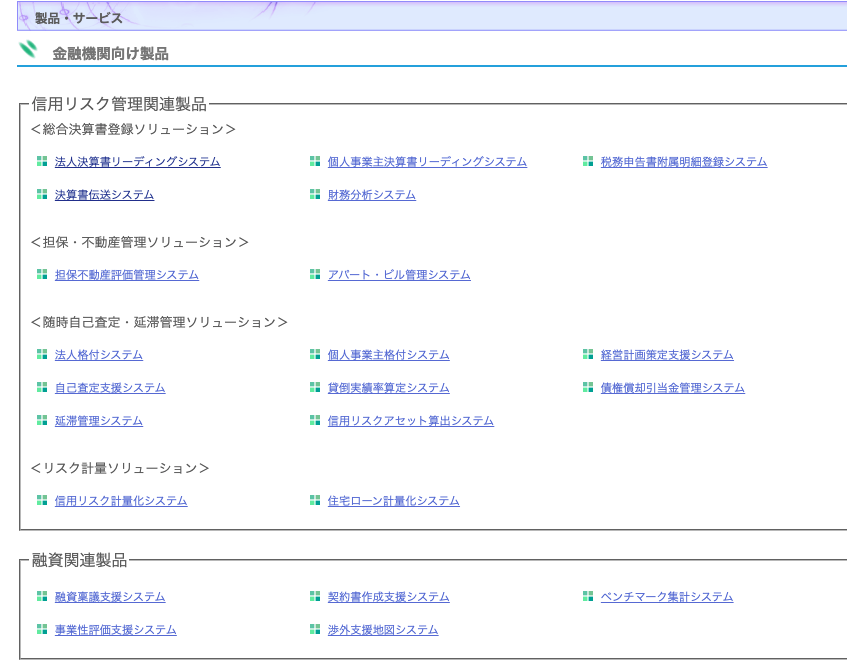
Task: Open 貸倒実績率算定システム link
Action: point(388,387)
